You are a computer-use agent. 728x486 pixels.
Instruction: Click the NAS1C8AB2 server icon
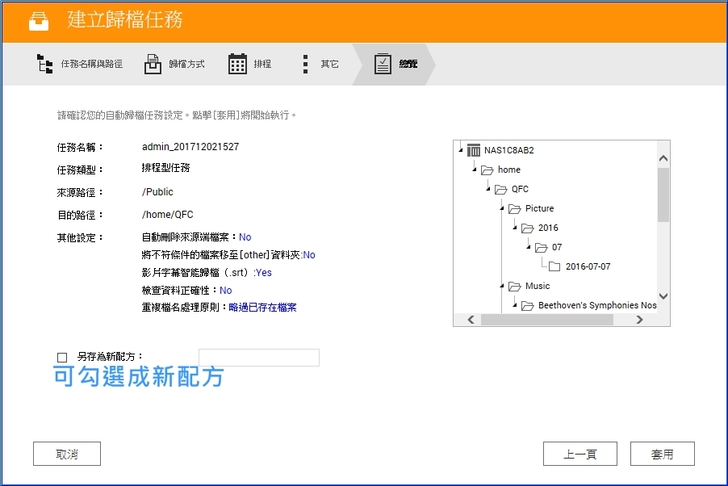click(473, 150)
